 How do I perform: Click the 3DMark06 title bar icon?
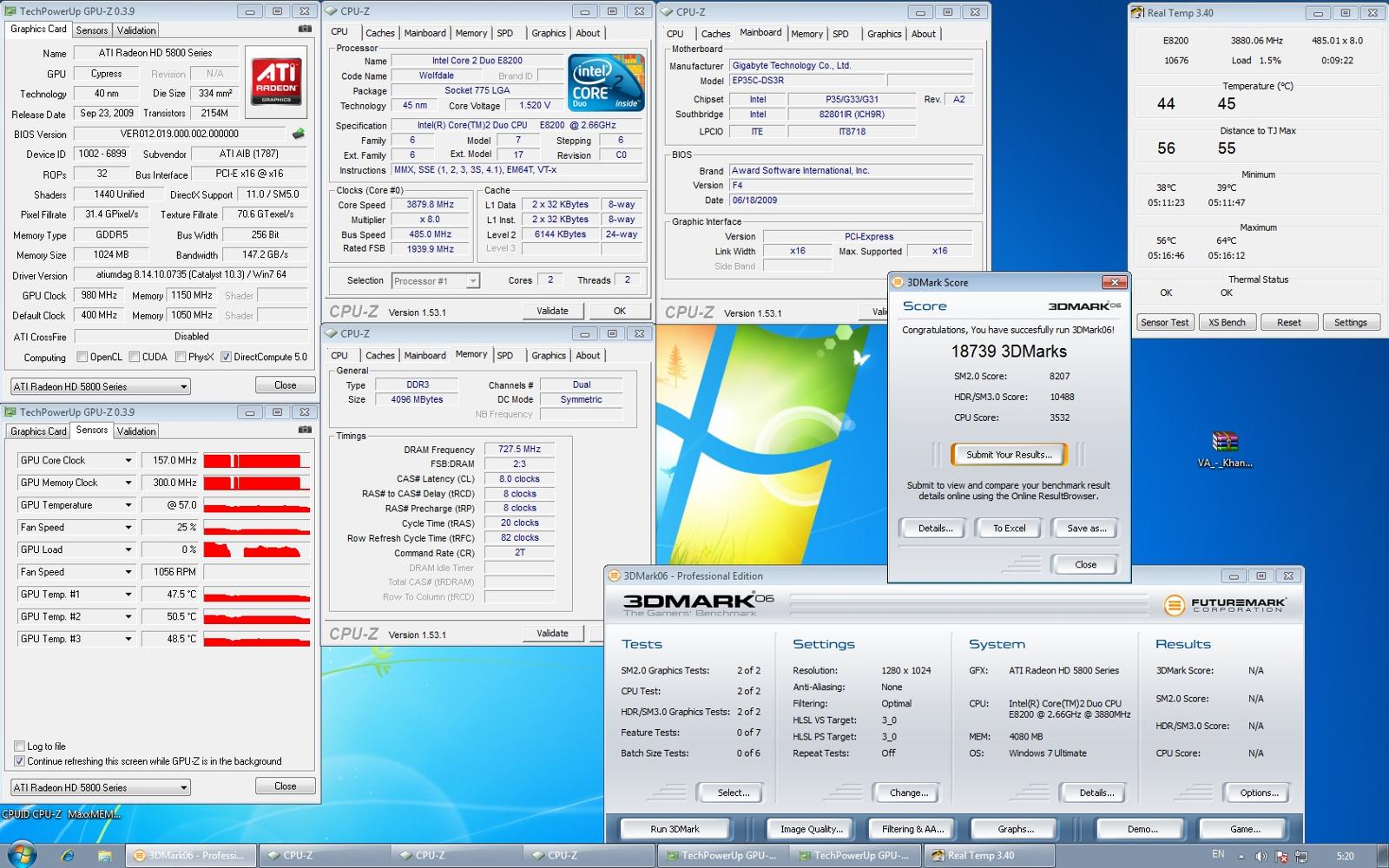coord(615,575)
